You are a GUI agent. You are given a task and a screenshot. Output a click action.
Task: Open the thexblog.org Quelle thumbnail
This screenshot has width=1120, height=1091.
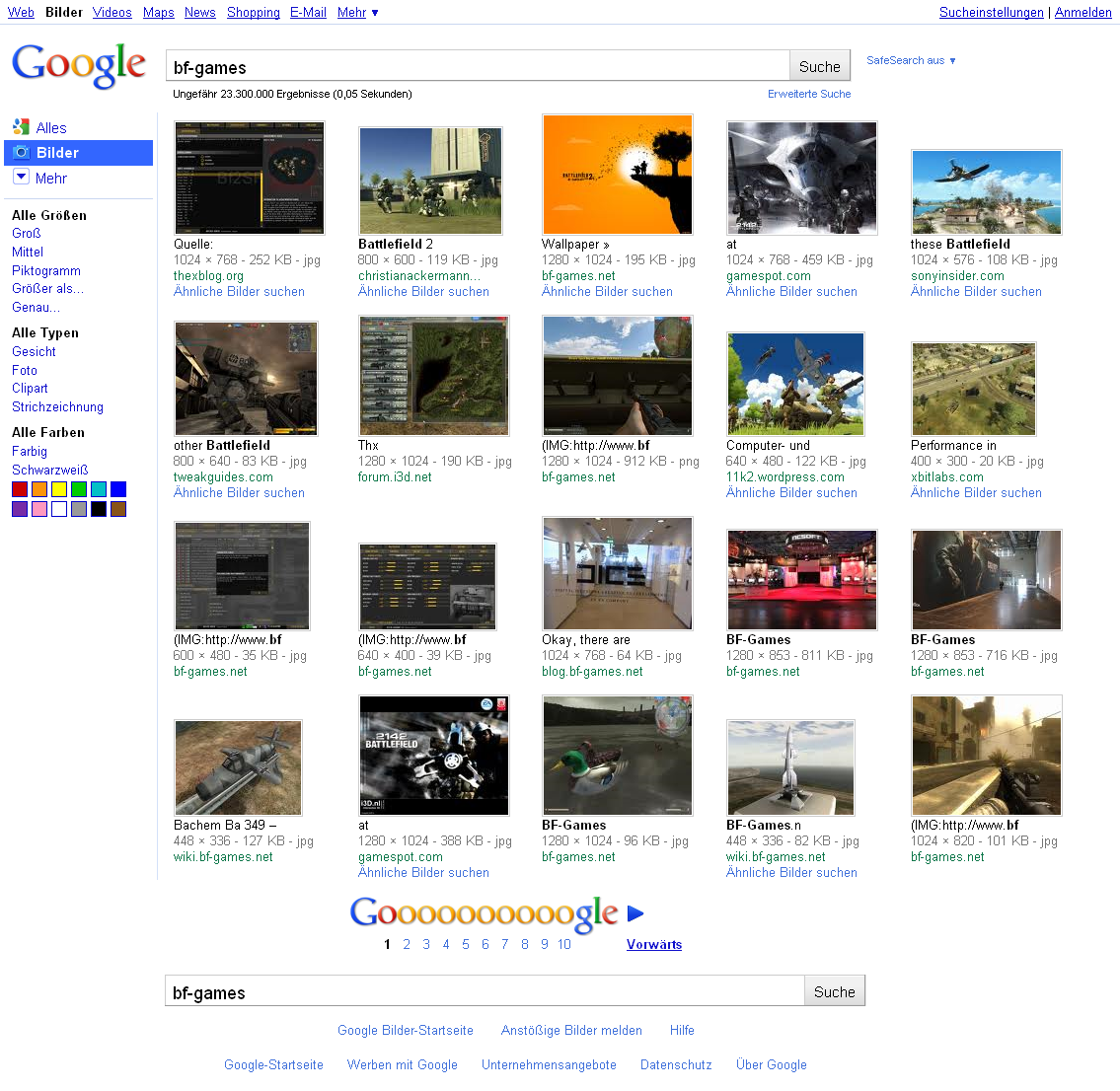(x=250, y=178)
